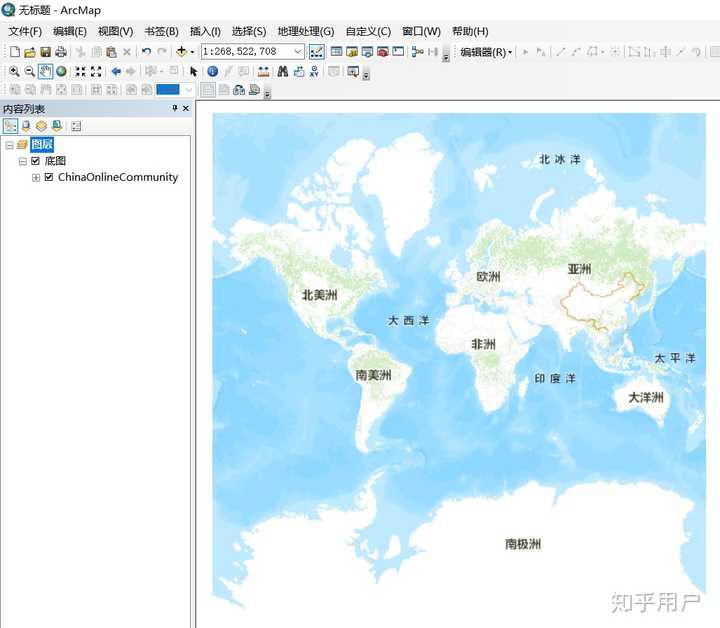This screenshot has height=628, width=720.
Task: Open the 窗口(W) menu
Action: (x=421, y=31)
